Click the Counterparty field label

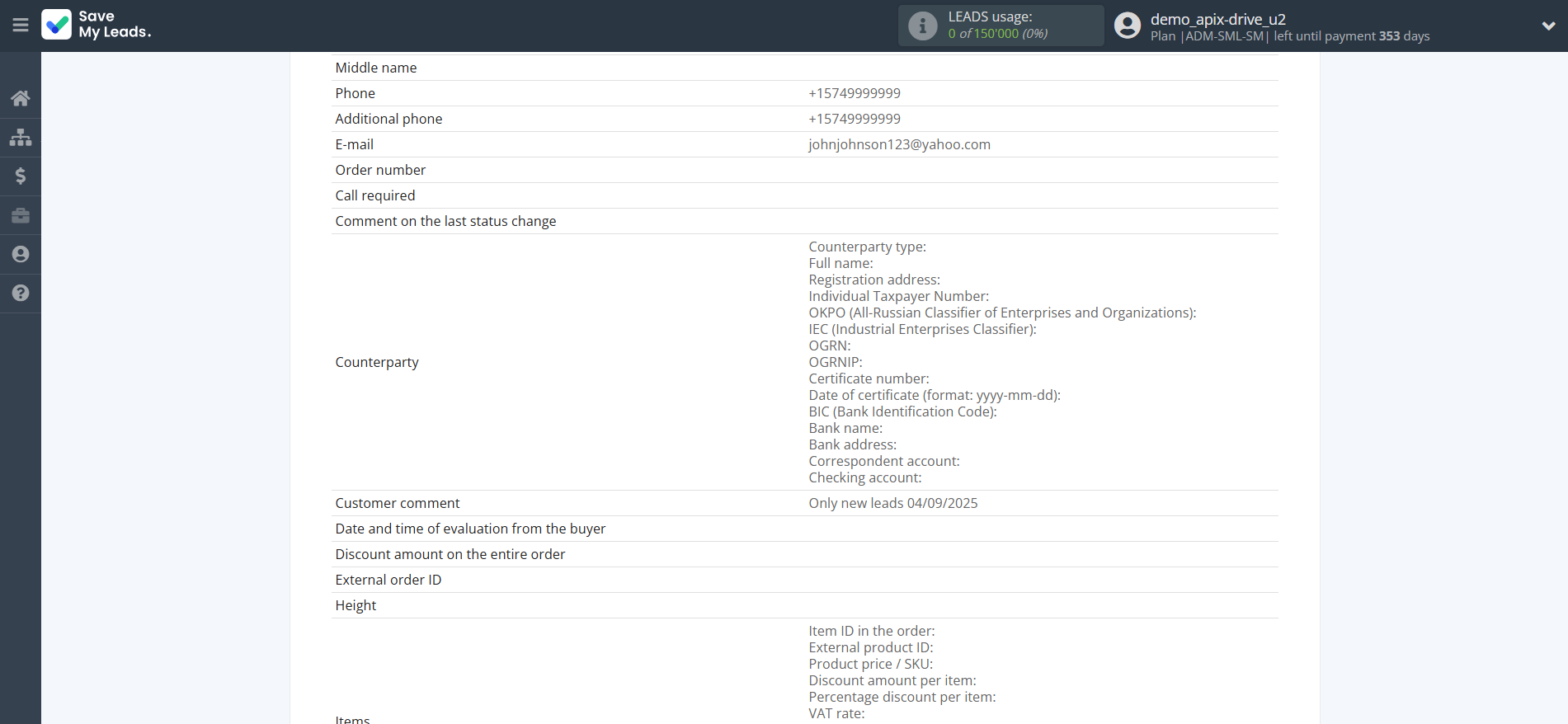377,362
